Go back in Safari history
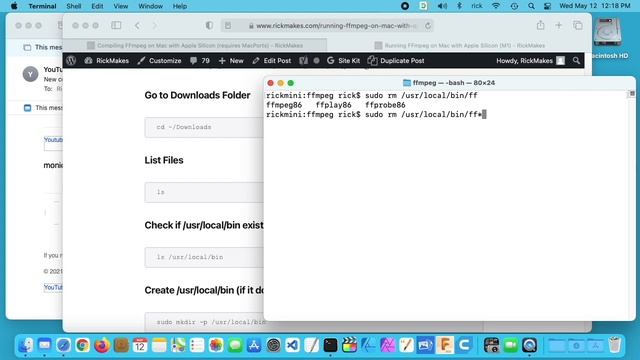The height and width of the screenshot is (360, 640). (x=137, y=25)
